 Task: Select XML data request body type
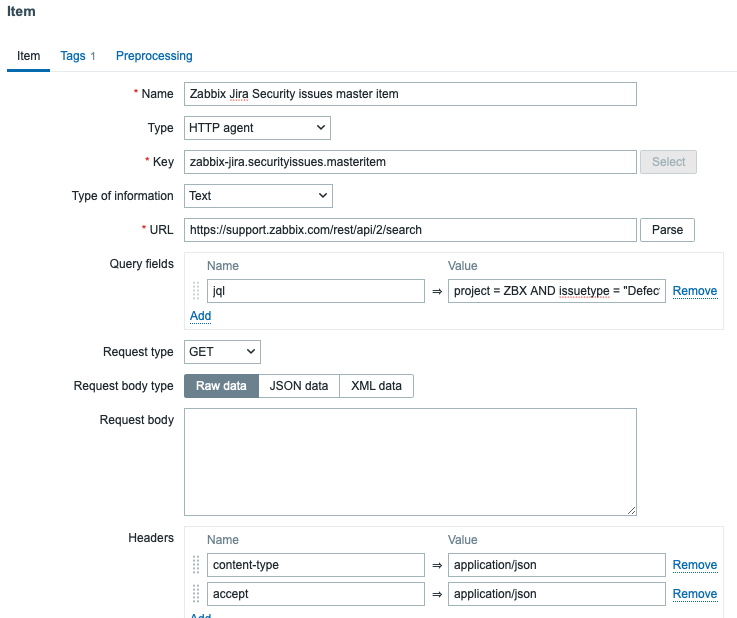pyautogui.click(x=376, y=386)
